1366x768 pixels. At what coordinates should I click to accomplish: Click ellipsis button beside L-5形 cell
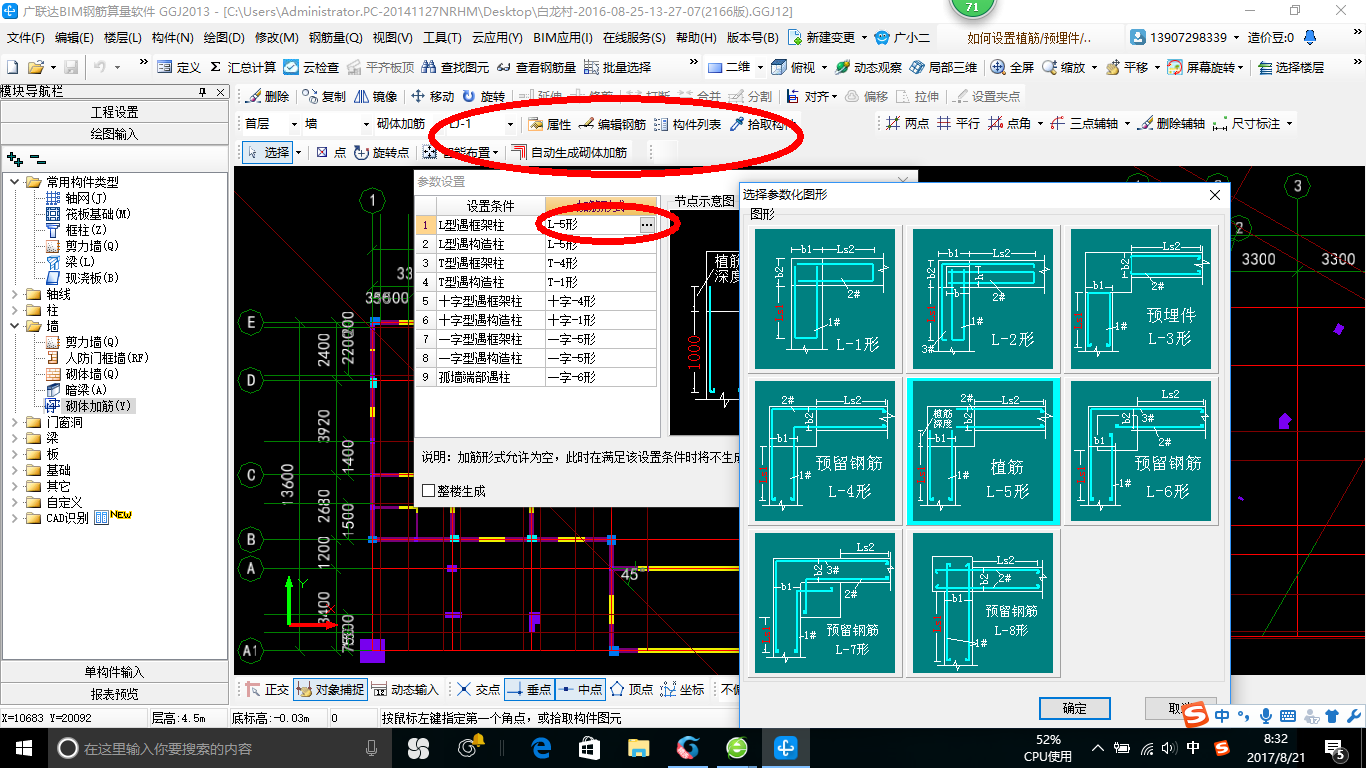pyautogui.click(x=647, y=225)
